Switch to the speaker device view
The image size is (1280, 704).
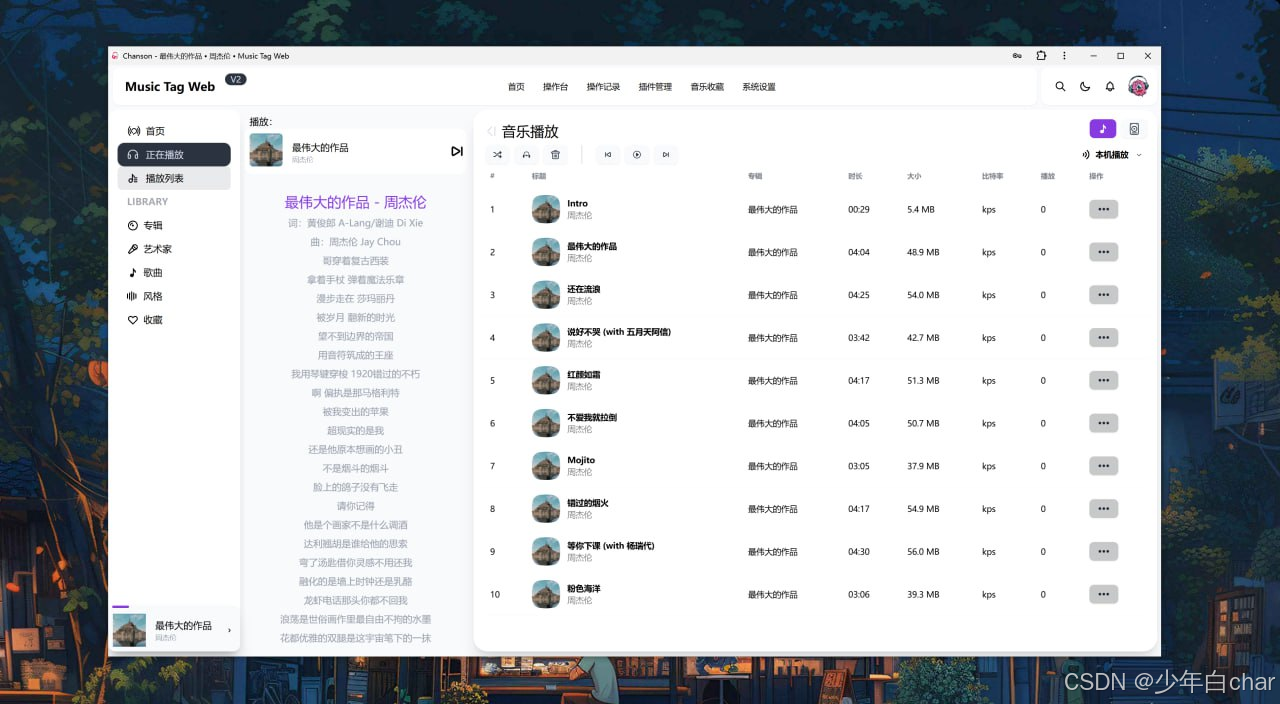pyautogui.click(x=1134, y=129)
